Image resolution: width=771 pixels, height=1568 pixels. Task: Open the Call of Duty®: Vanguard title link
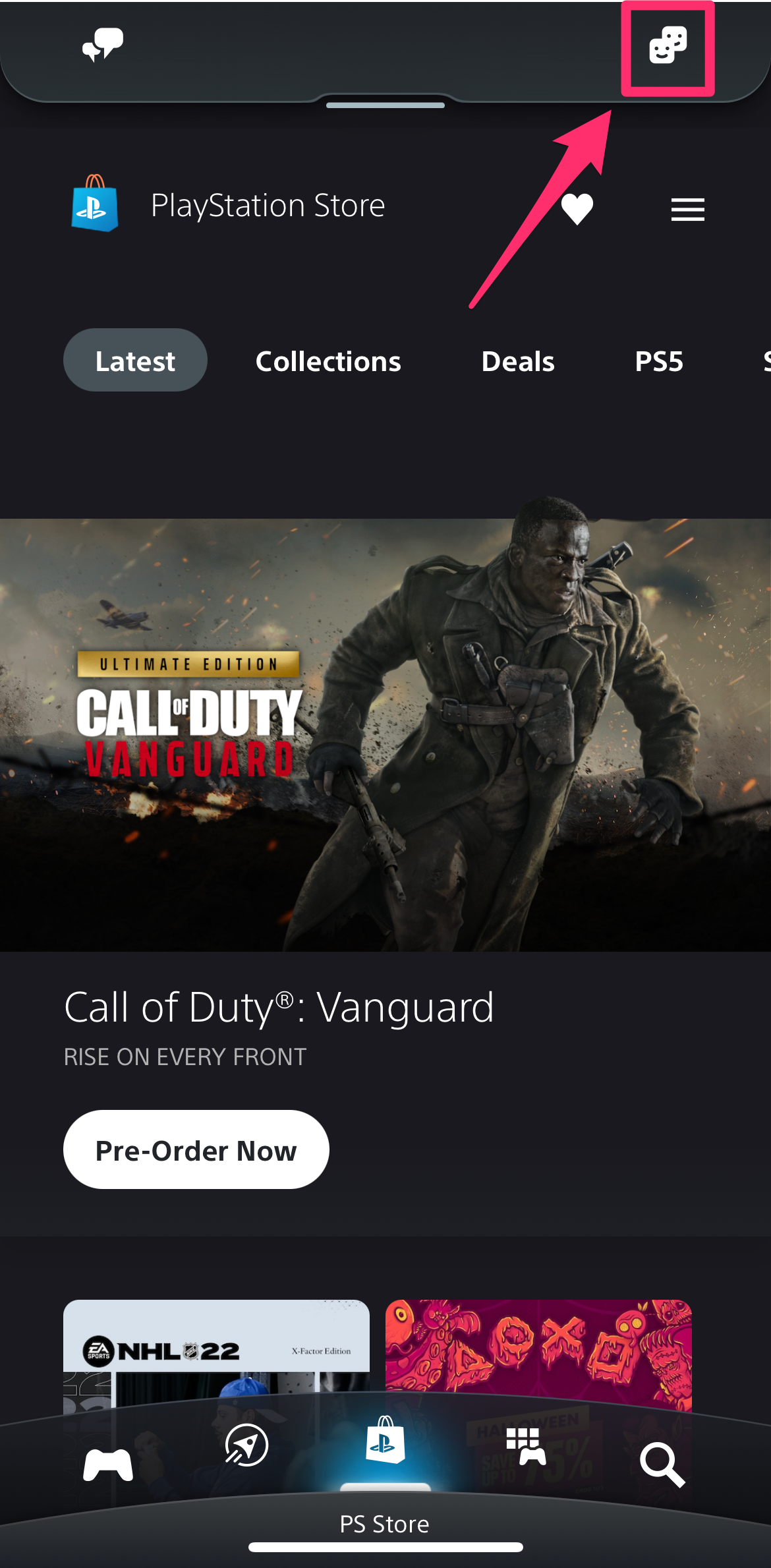(x=279, y=1008)
